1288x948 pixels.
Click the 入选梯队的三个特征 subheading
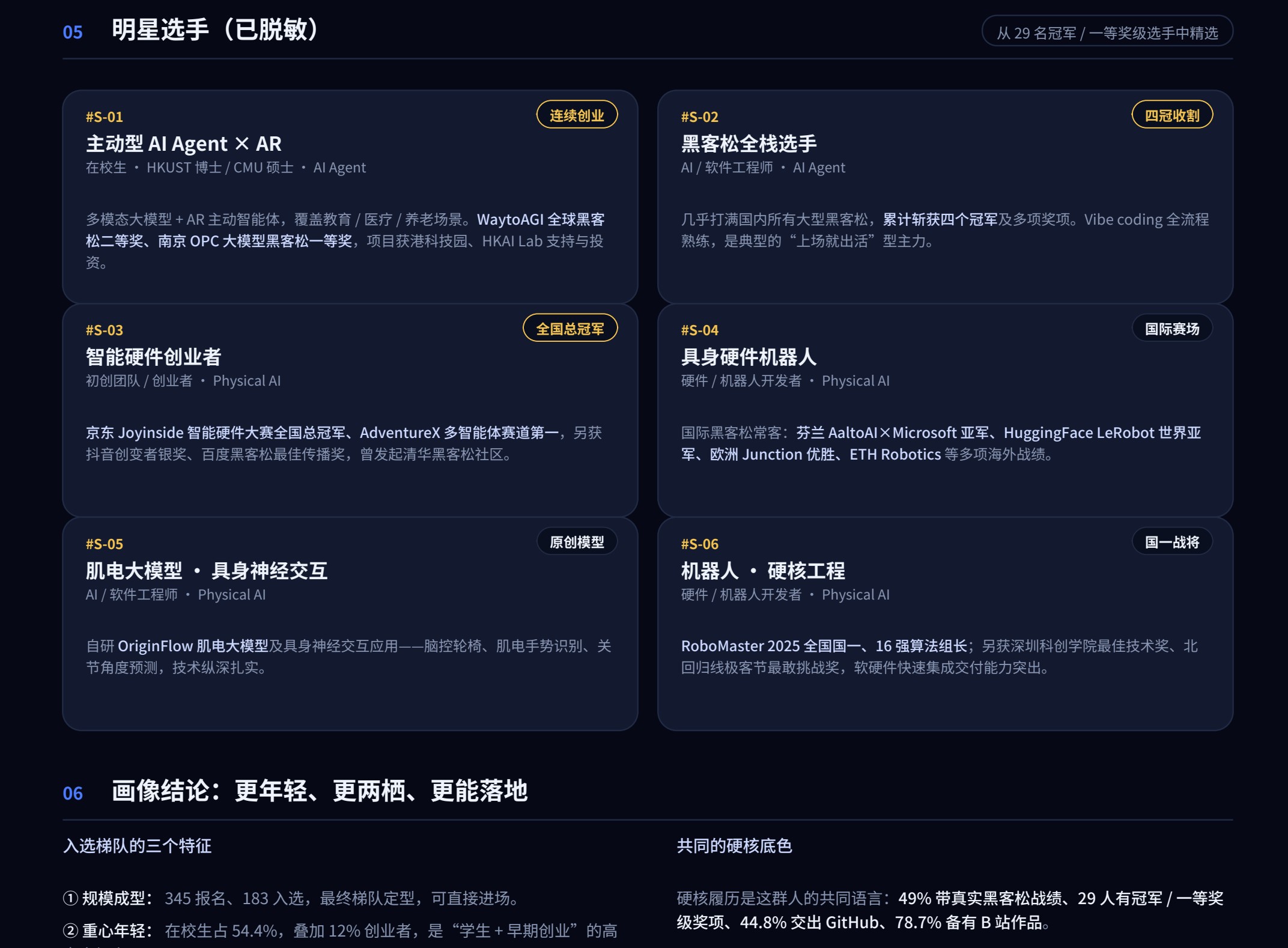coord(137,846)
